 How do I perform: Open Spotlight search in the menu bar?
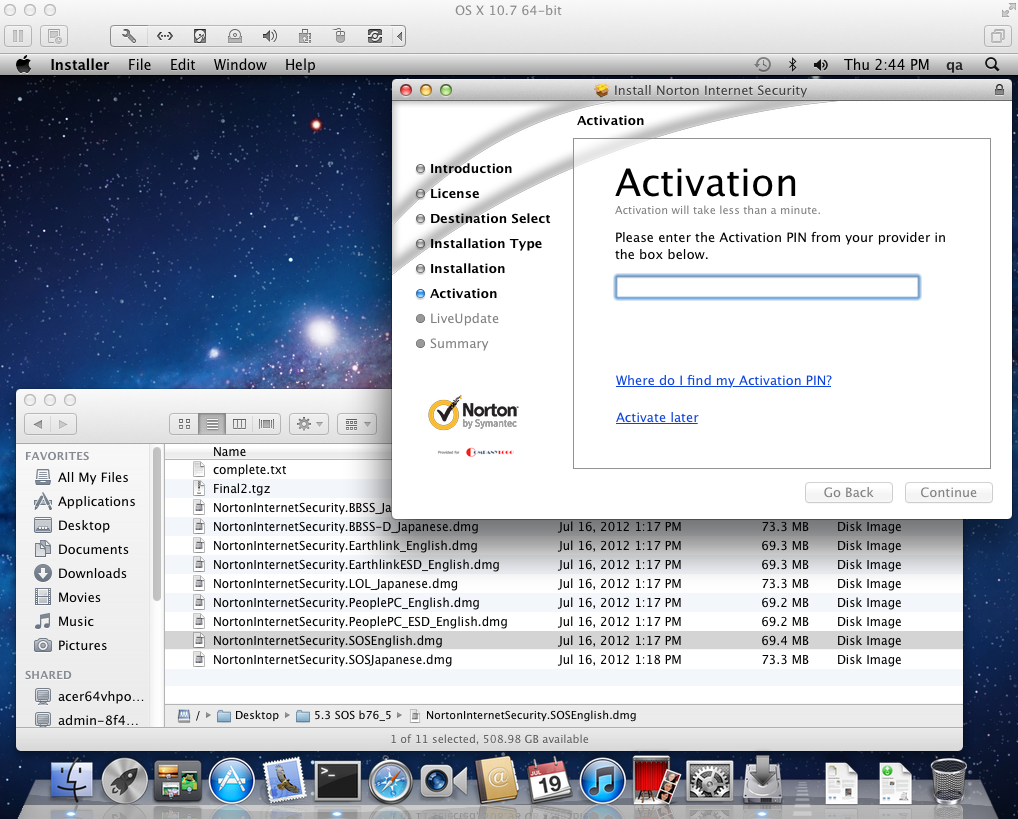coord(991,64)
